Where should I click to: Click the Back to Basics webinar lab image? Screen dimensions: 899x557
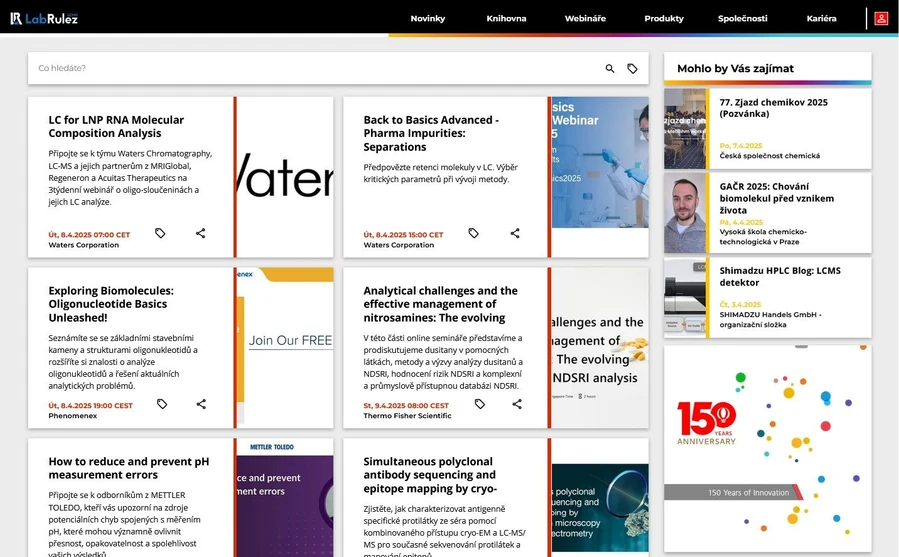(600, 162)
